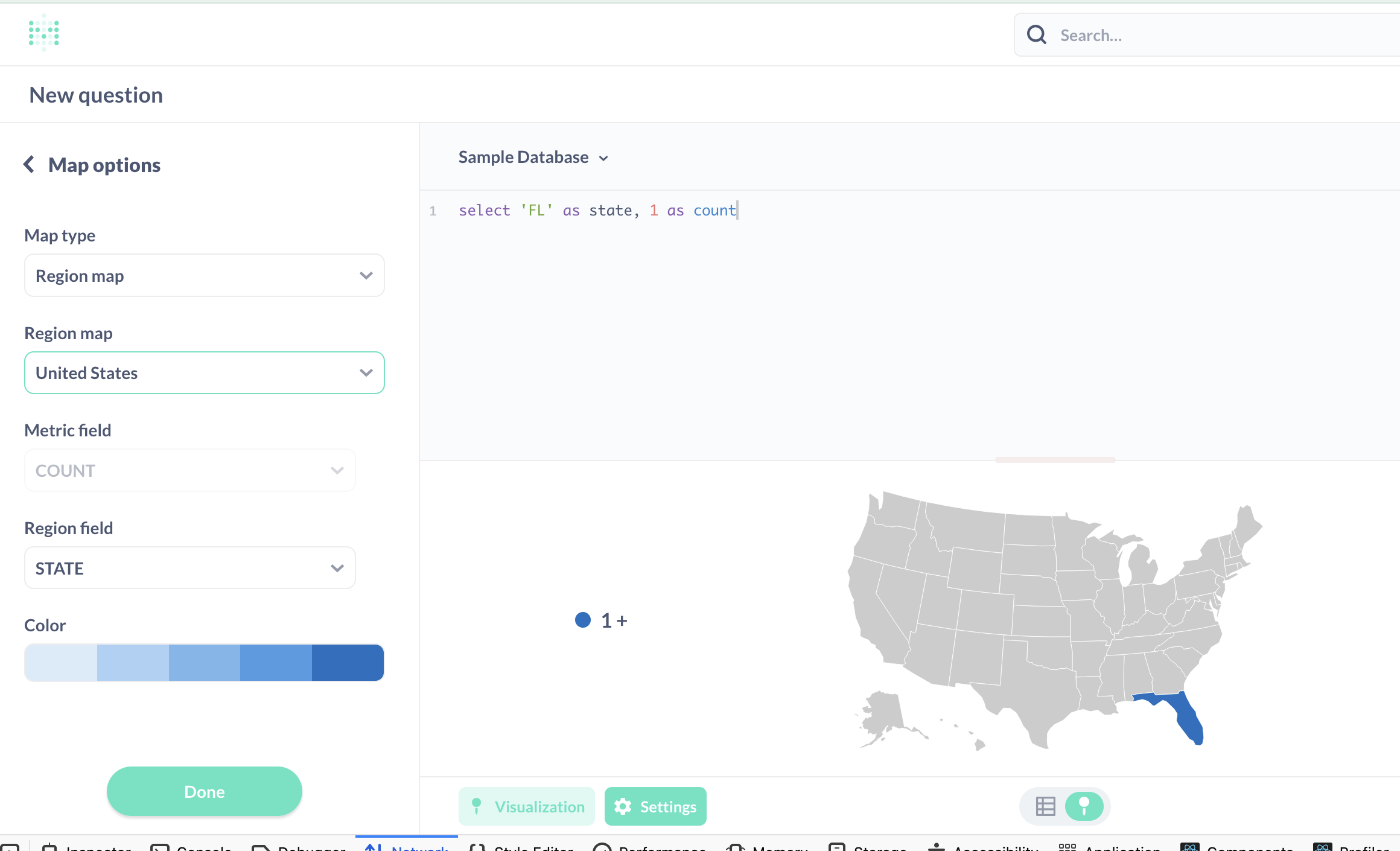Click the pin icon next to Visualization
Viewport: 1400px width, 851px height.
coord(477,806)
